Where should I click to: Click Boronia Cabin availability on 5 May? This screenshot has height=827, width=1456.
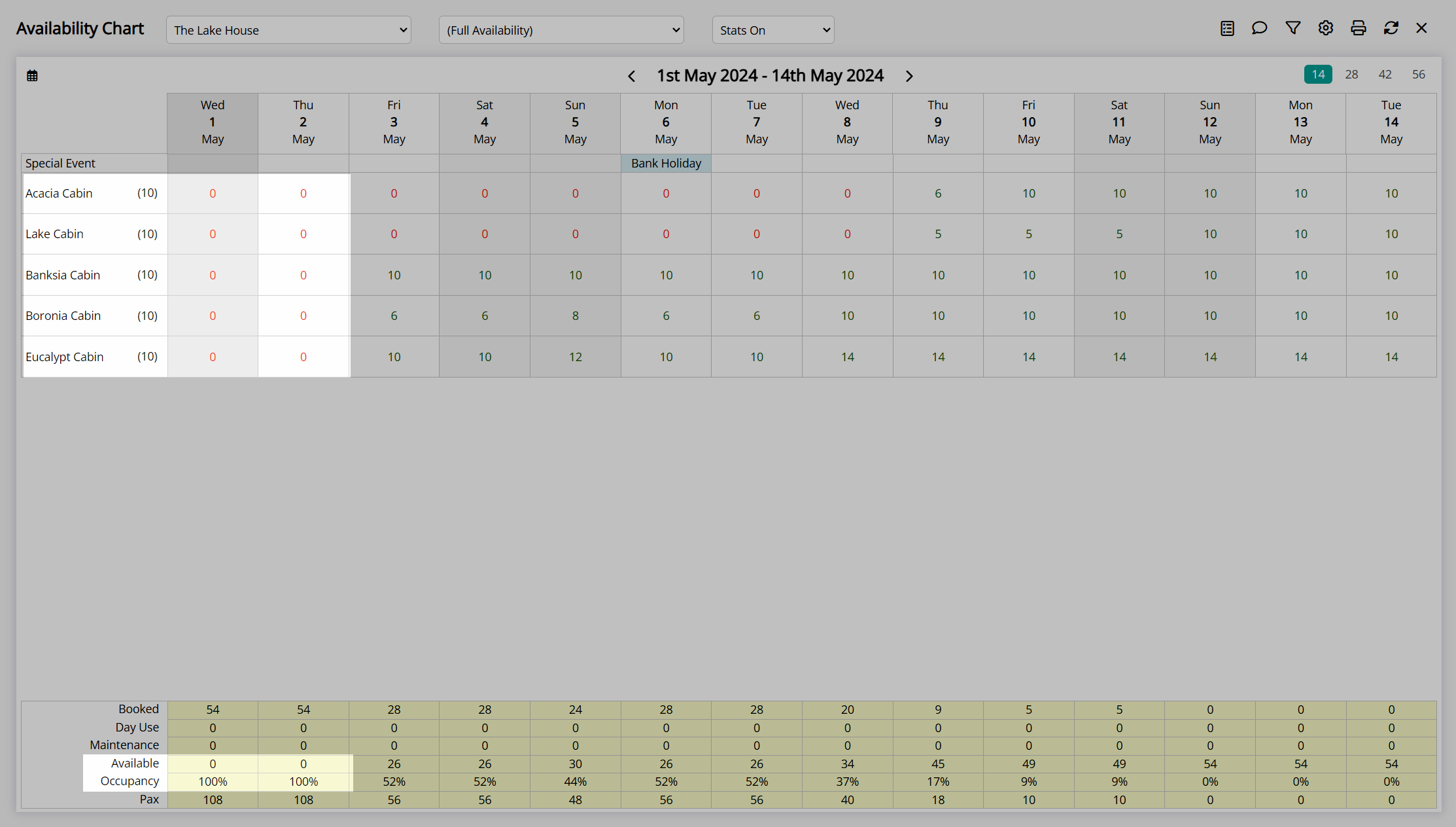[575, 315]
